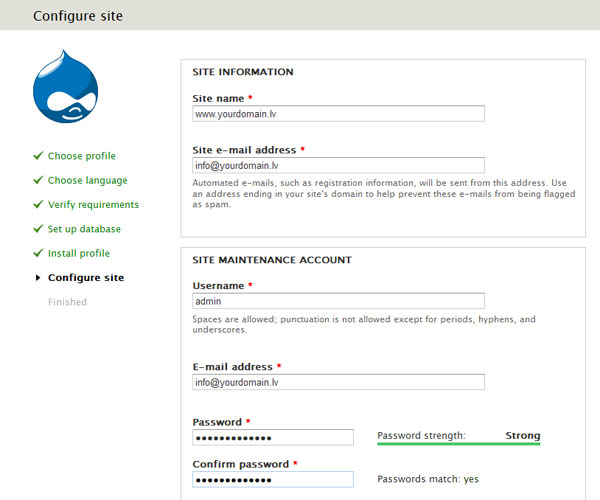Click the checkmark beside Choose language

[38, 180]
